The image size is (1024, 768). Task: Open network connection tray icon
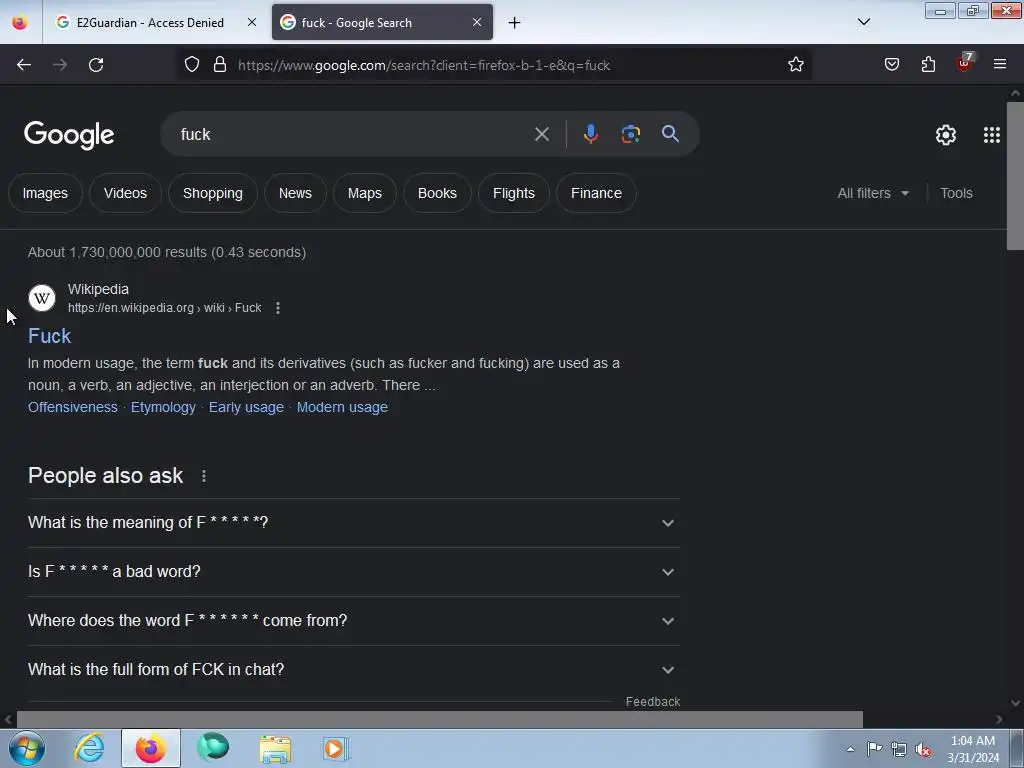point(899,749)
